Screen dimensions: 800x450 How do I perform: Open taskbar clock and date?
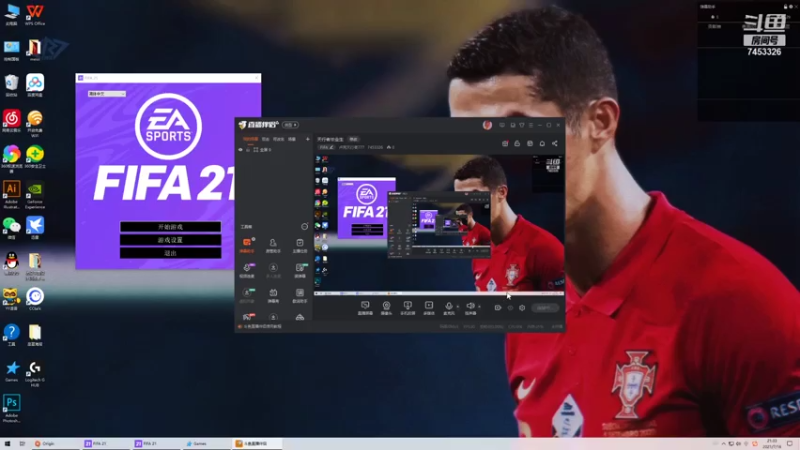coord(772,444)
